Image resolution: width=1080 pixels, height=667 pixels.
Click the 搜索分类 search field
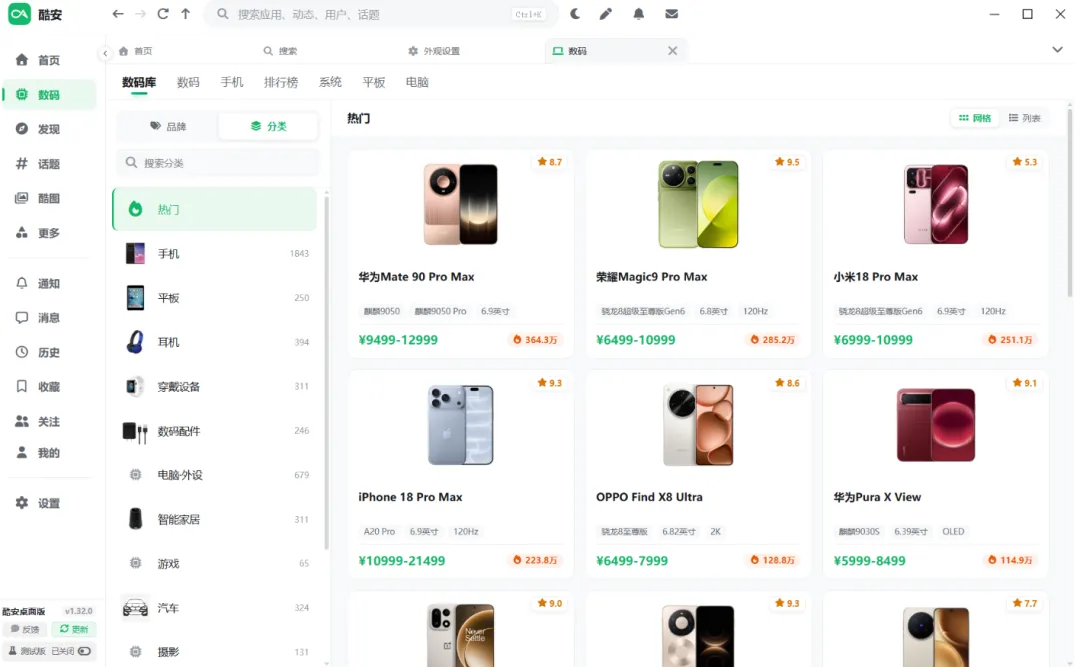[x=218, y=163]
